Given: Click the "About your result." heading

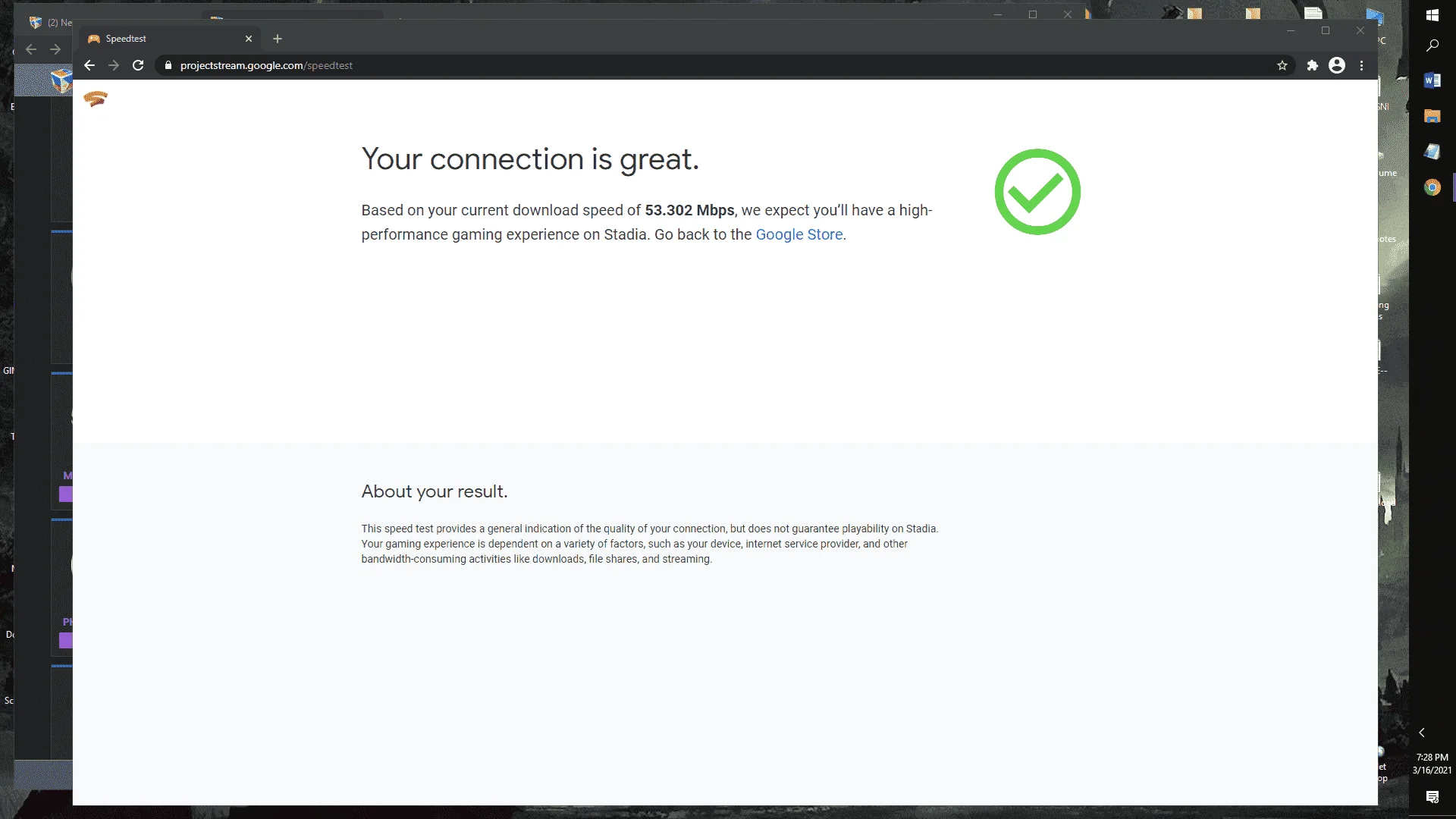Looking at the screenshot, I should click(435, 491).
